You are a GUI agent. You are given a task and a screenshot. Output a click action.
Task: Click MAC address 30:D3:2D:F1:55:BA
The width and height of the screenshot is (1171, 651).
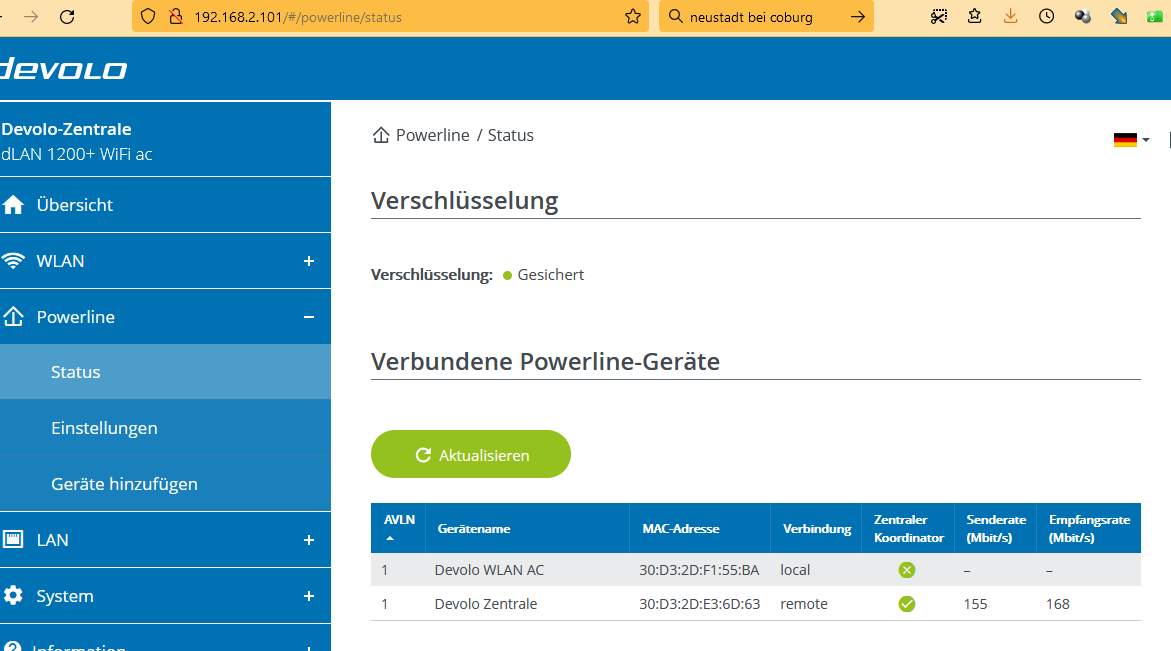tap(699, 570)
